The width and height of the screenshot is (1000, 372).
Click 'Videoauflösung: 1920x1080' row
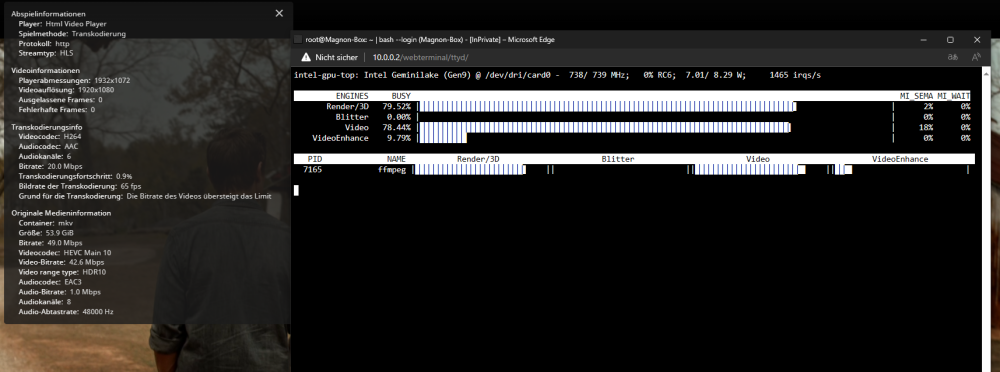pyautogui.click(x=66, y=90)
